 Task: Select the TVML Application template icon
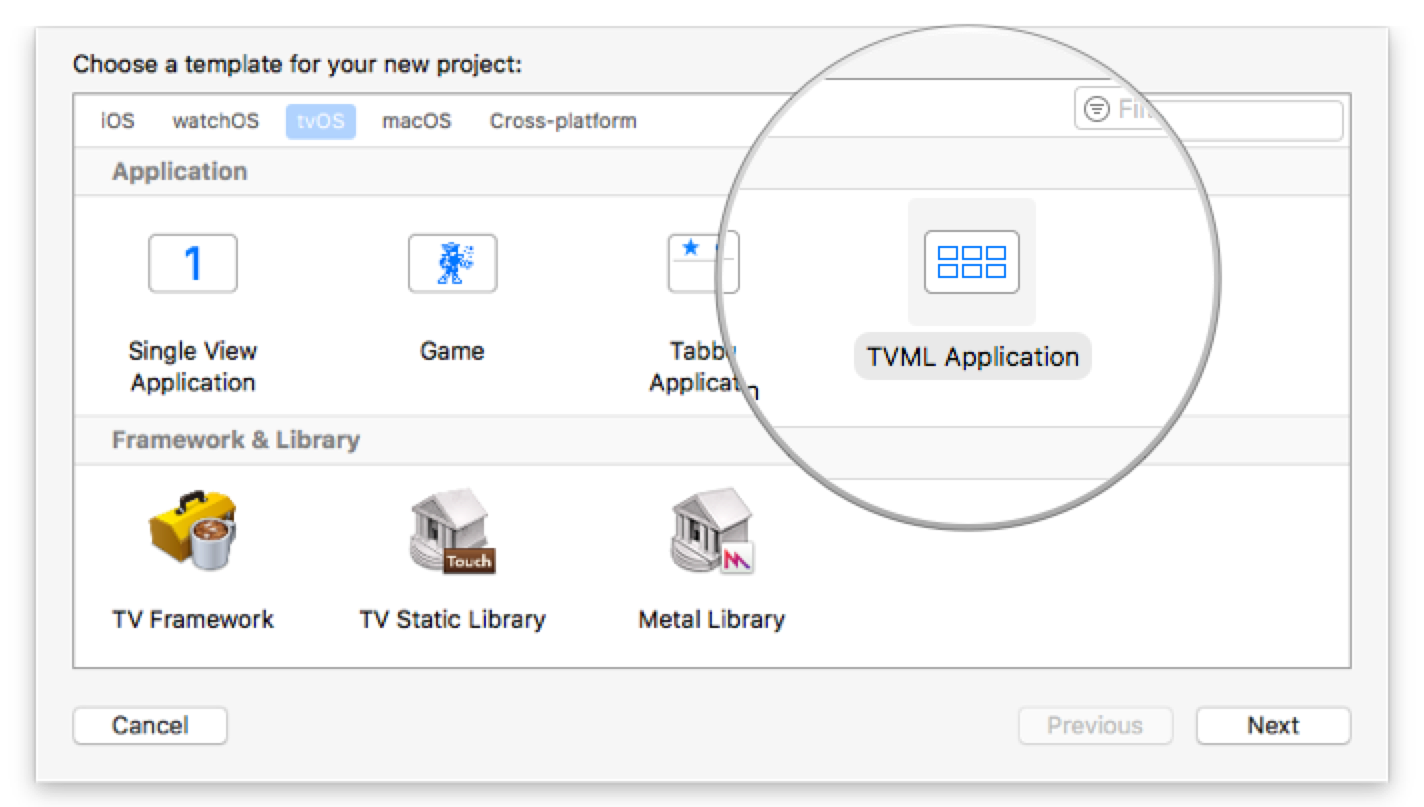pos(972,262)
